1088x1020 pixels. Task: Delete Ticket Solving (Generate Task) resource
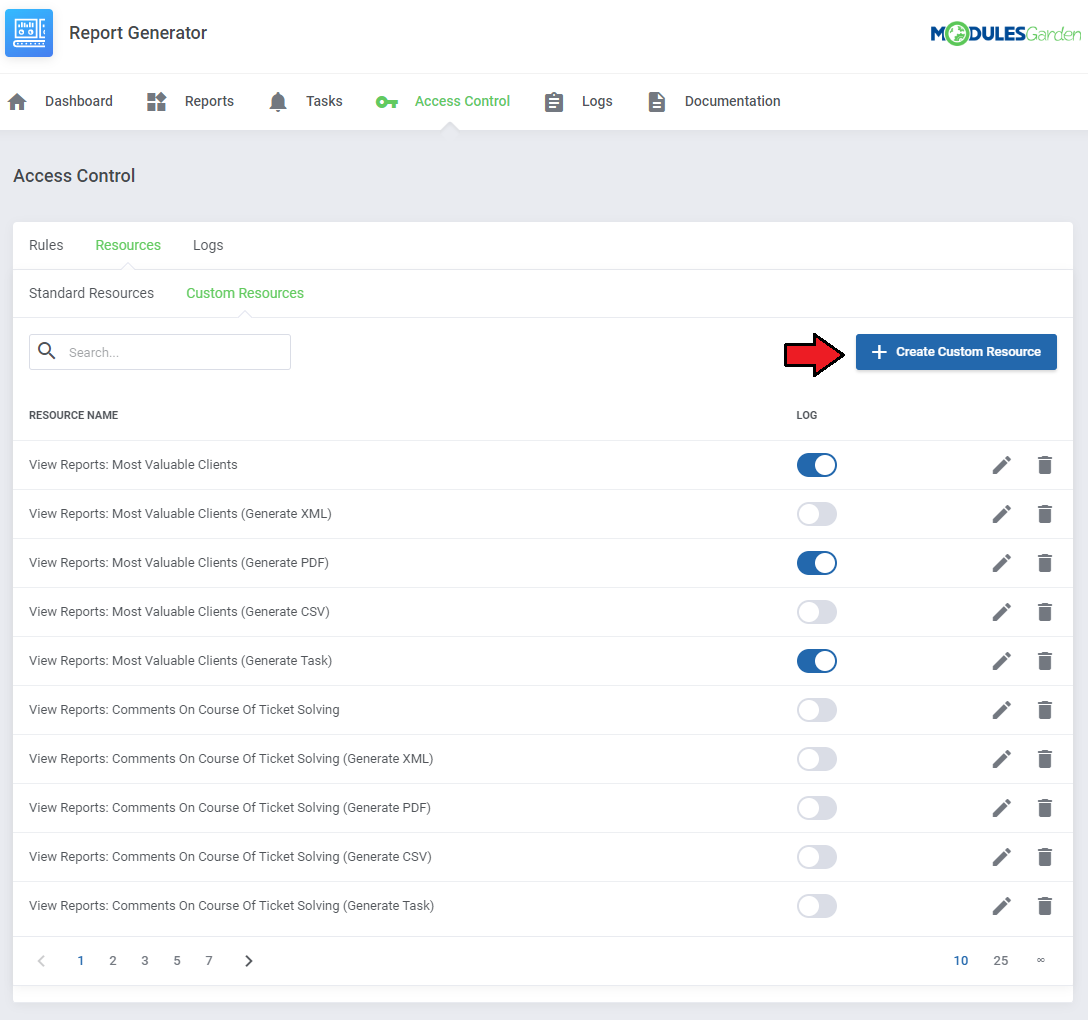(1045, 906)
